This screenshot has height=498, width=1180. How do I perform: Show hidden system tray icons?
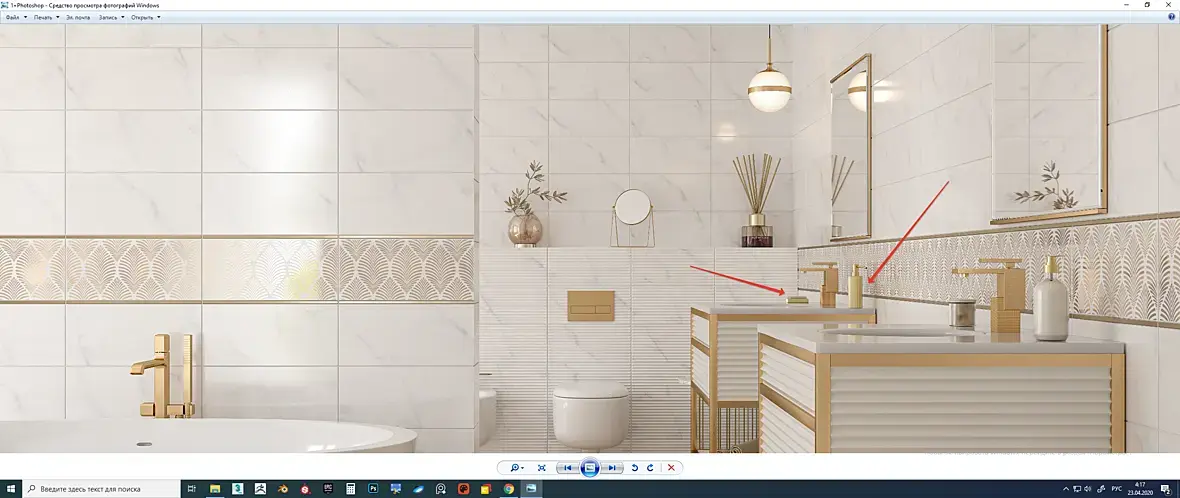pos(1066,489)
